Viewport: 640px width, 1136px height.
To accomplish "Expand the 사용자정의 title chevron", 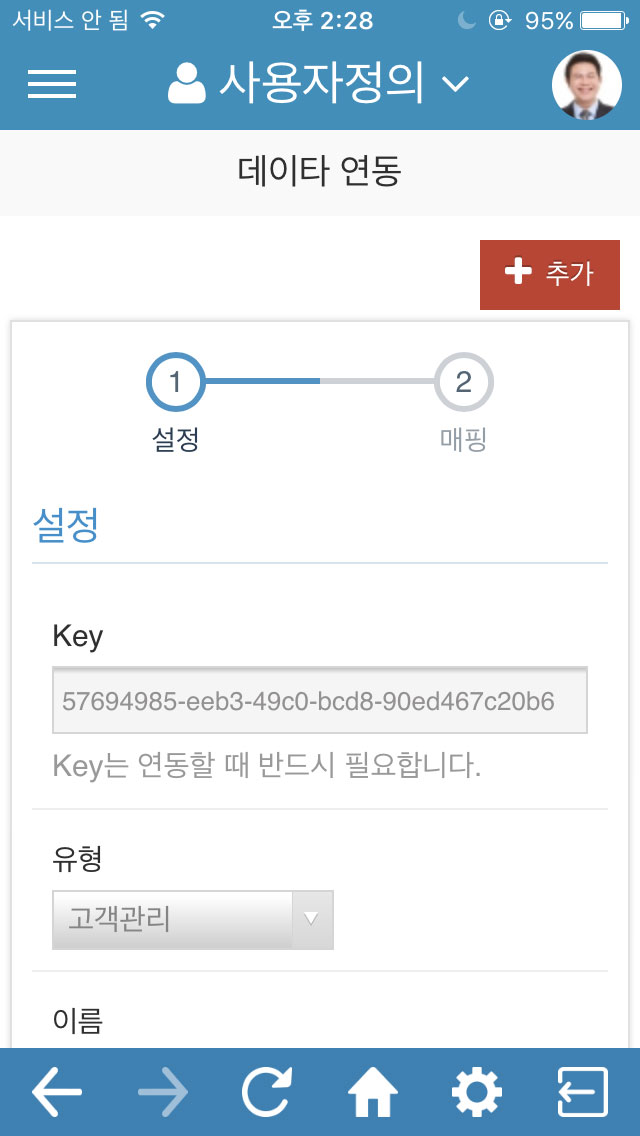I will [x=455, y=85].
